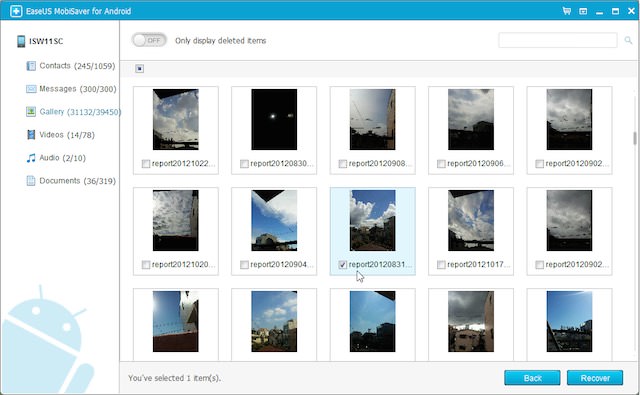
Task: Click the report20120904 file name
Action: [x=282, y=265]
